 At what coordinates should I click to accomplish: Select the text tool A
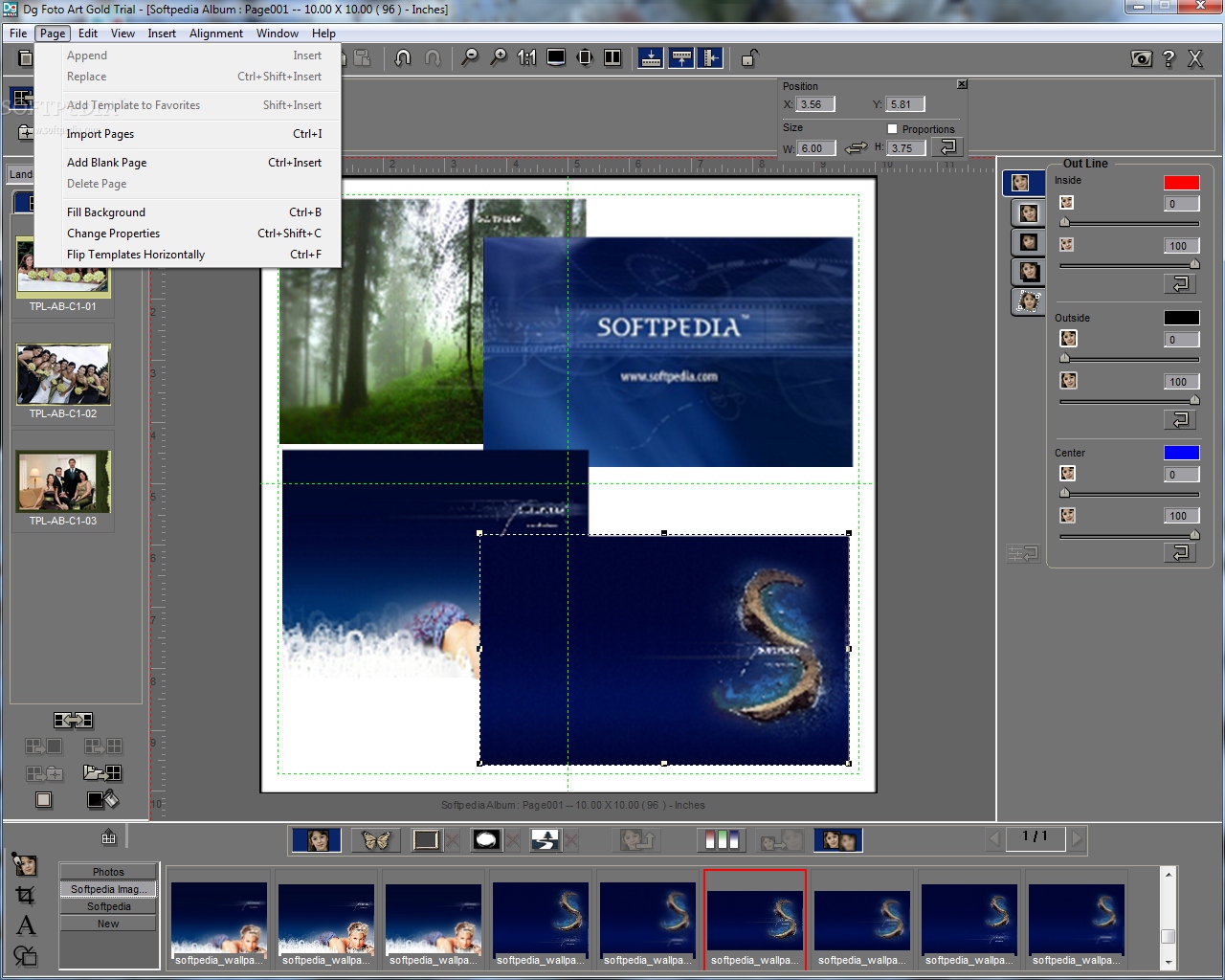pos(26,924)
